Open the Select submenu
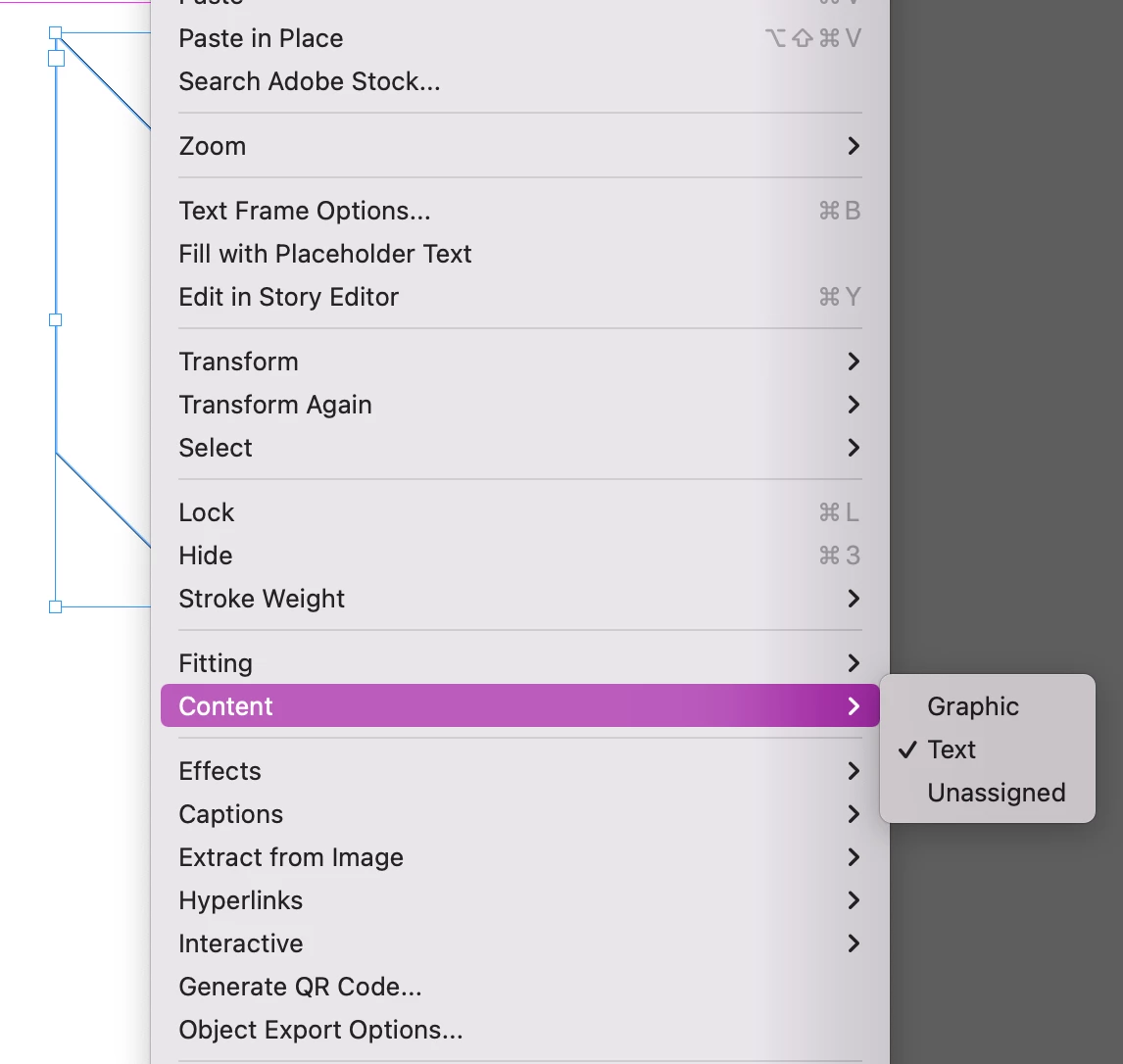 [x=216, y=448]
